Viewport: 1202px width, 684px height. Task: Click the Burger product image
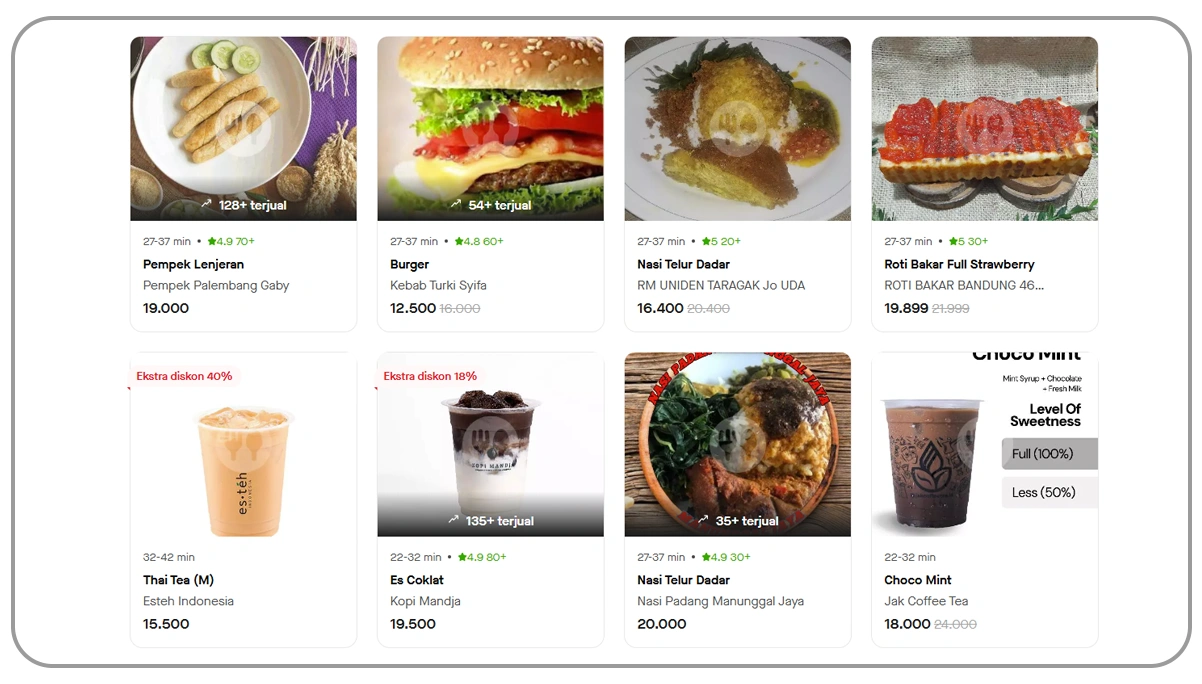tap(490, 129)
